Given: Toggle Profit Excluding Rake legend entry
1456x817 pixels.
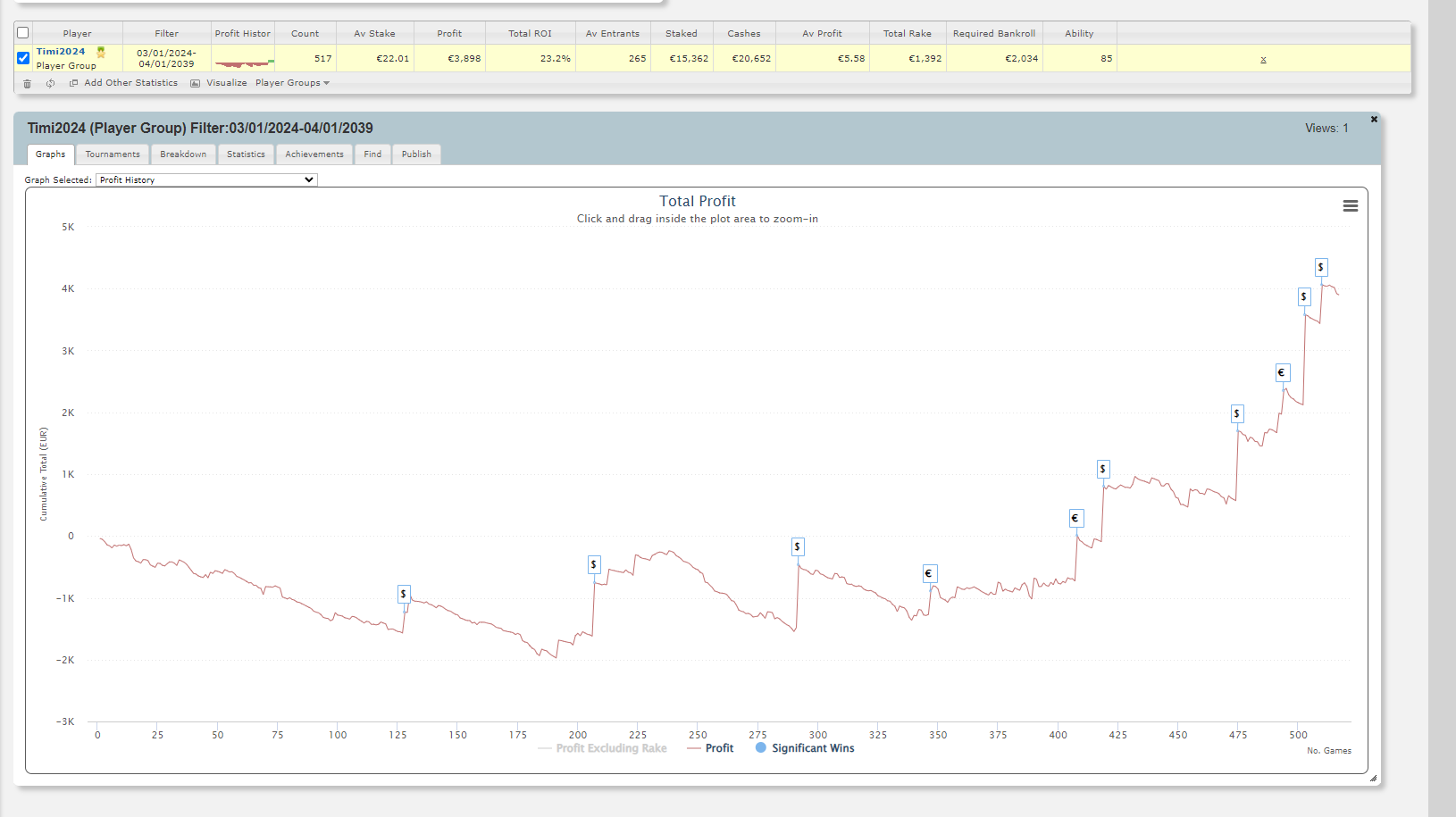Looking at the screenshot, I should [x=611, y=748].
